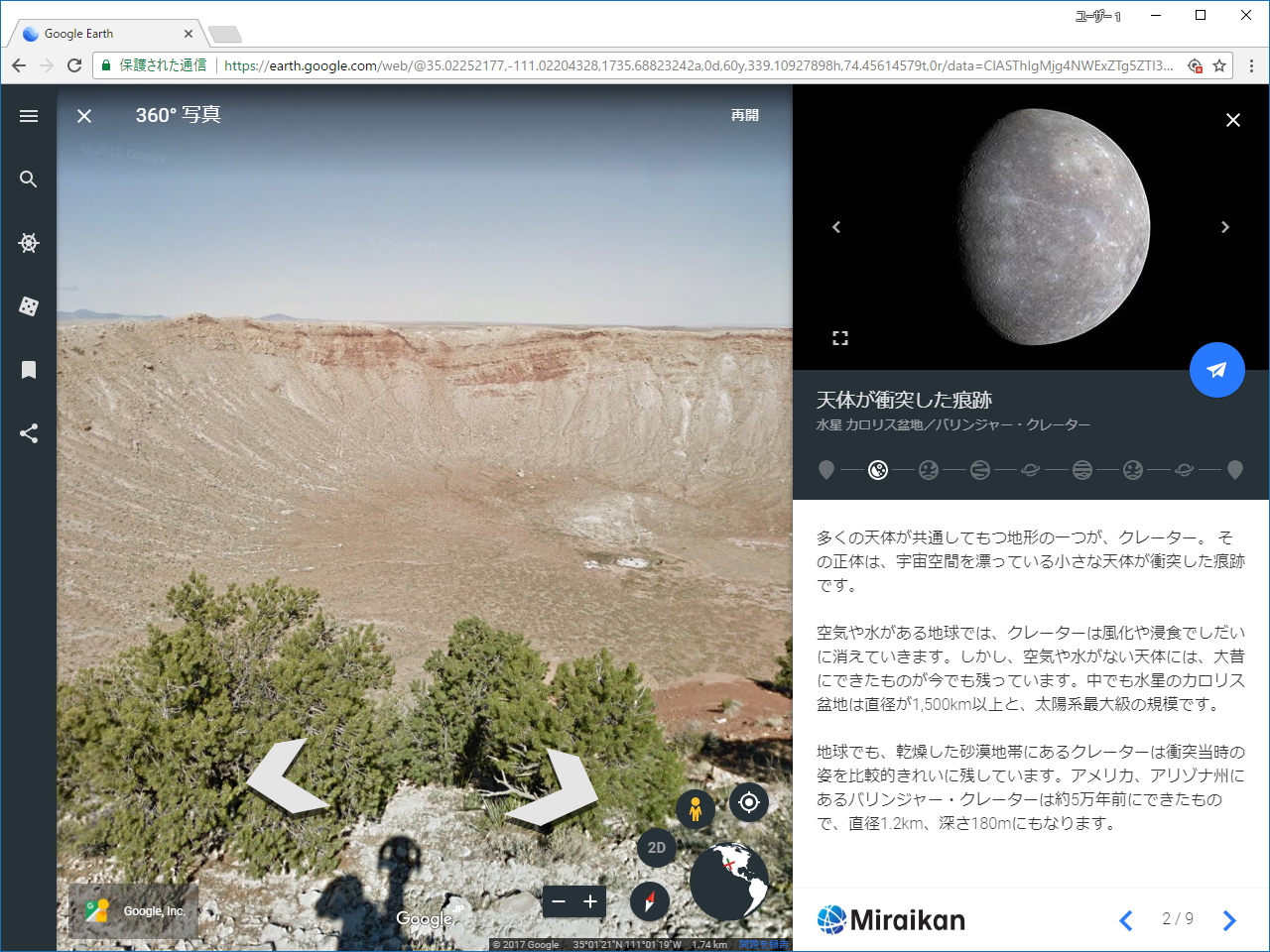Open the Google Earth hamburger menu

29,116
